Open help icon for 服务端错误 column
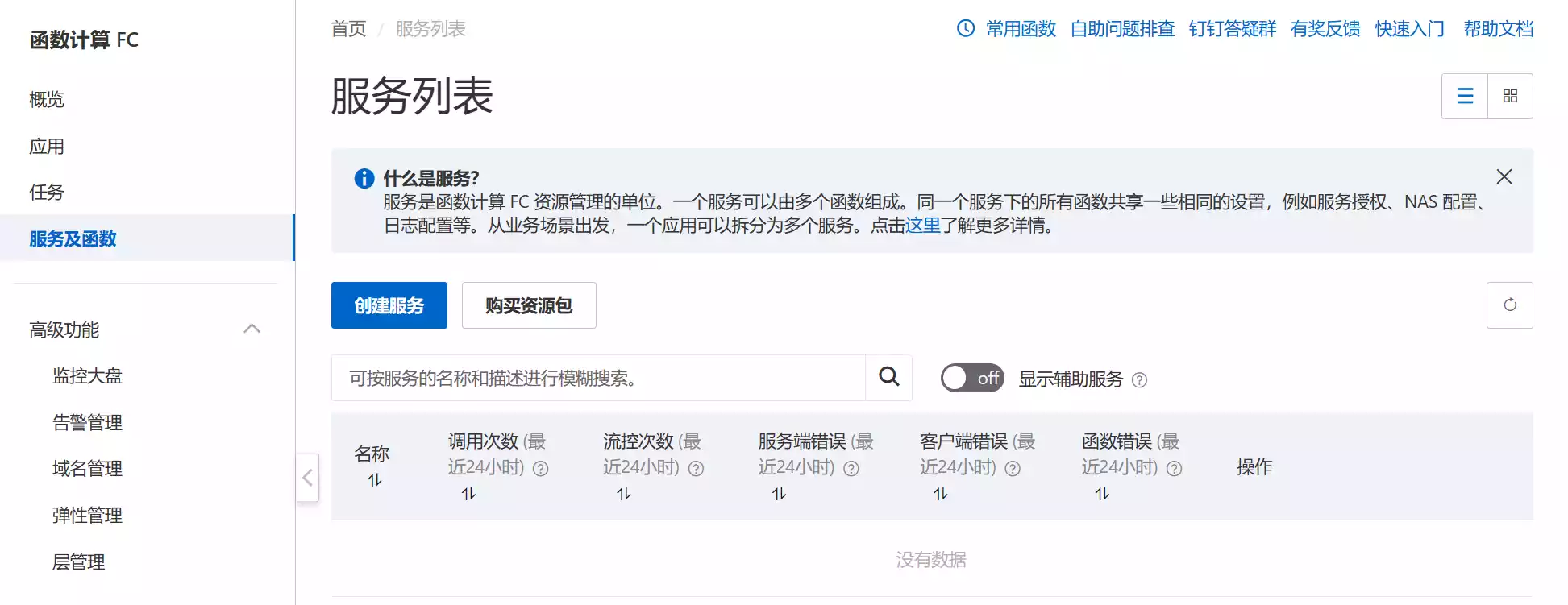 [x=851, y=468]
